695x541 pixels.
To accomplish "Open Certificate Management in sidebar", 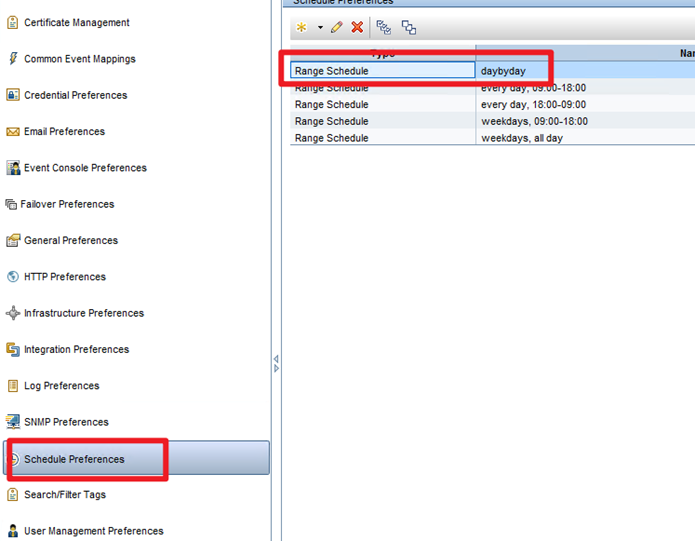I will click(x=76, y=23).
